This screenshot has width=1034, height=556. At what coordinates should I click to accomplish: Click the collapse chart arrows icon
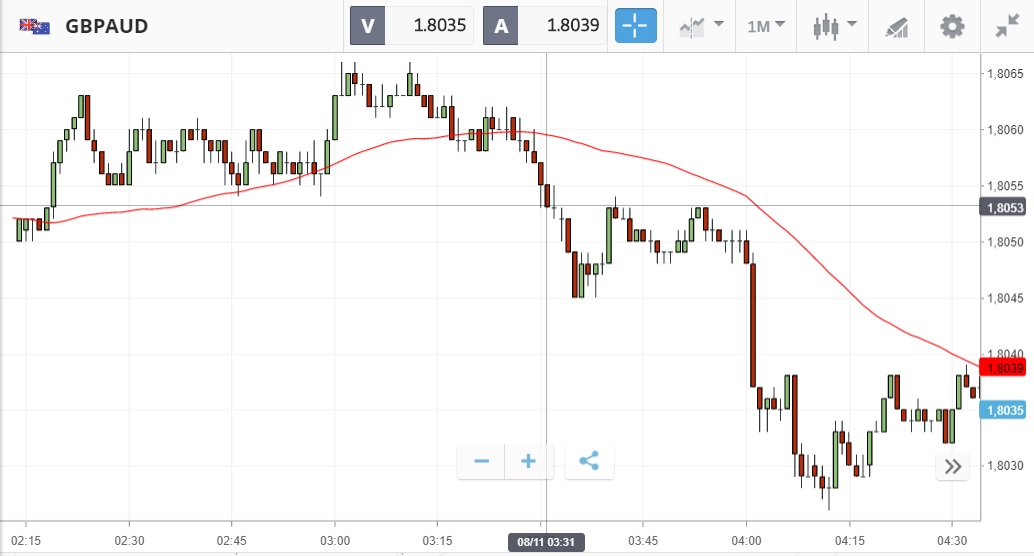[1007, 26]
